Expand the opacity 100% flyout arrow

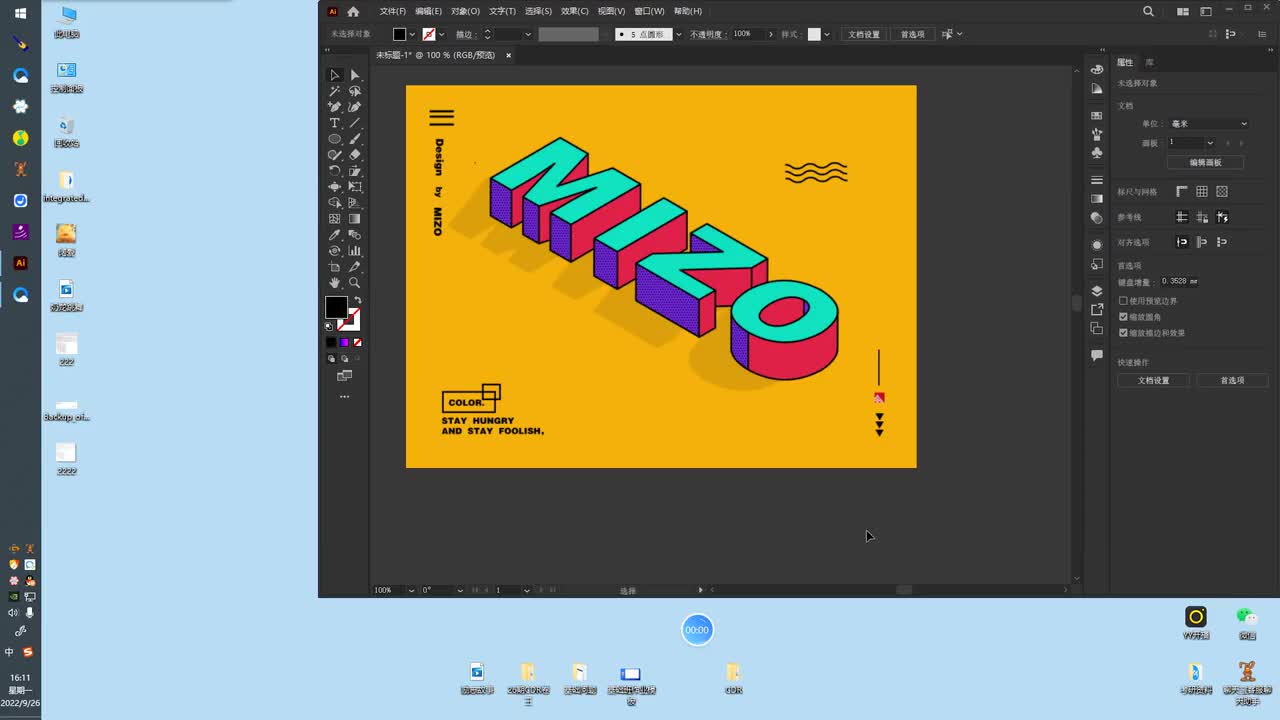coord(770,34)
